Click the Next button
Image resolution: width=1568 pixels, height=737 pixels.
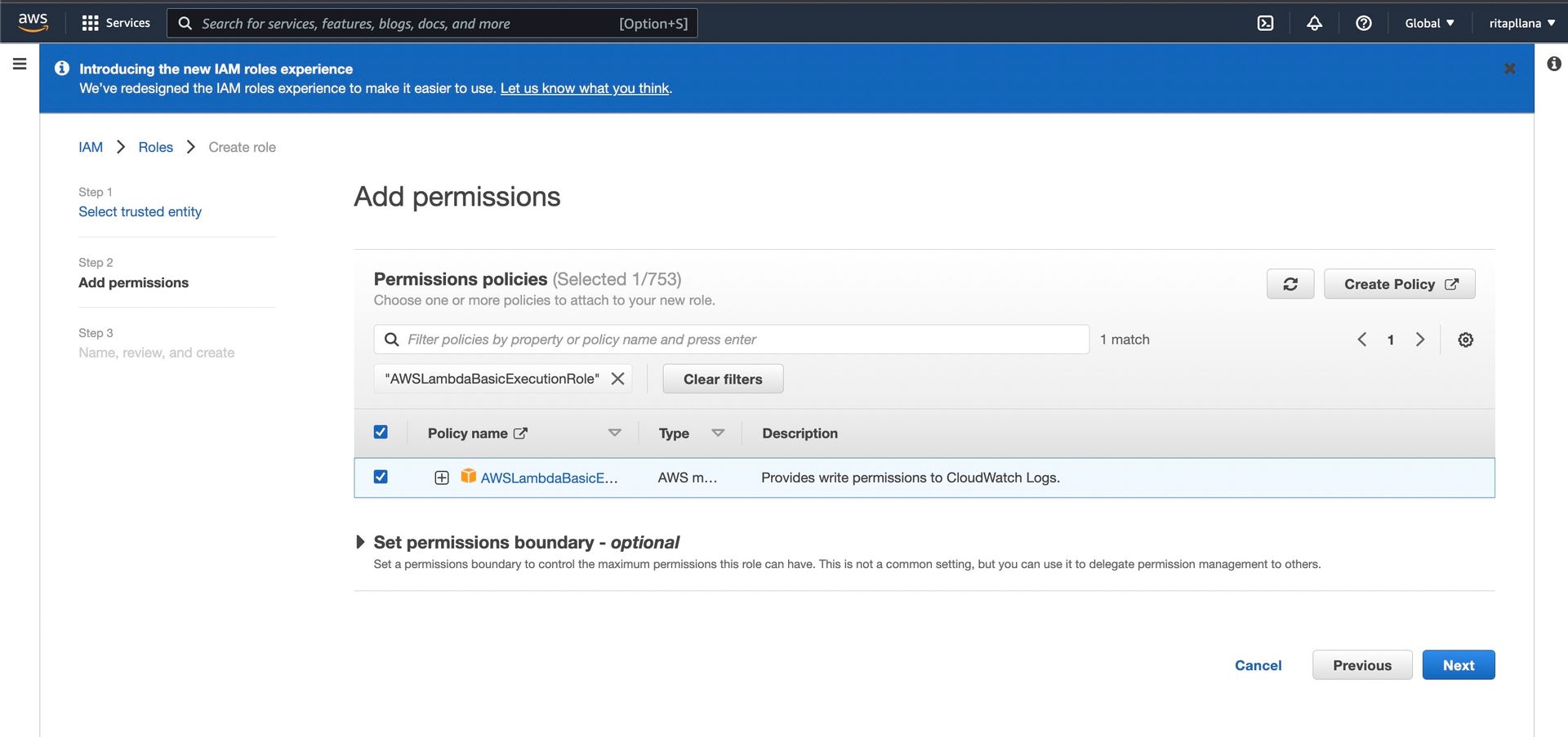1459,665
